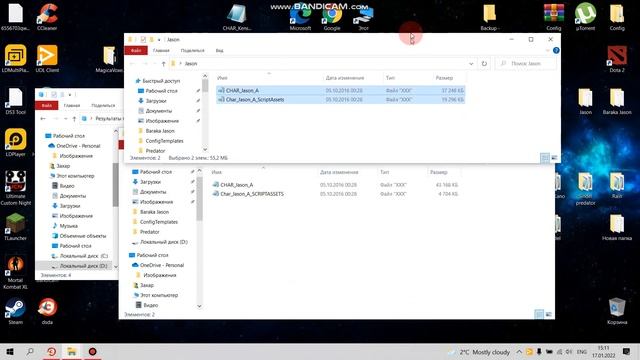640x360 pixels.
Task: Open the Главная tab in Результаты window
Action: [72, 105]
